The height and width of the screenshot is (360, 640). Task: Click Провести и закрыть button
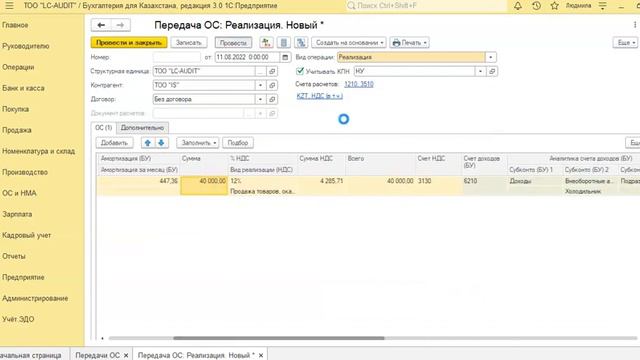(129, 42)
